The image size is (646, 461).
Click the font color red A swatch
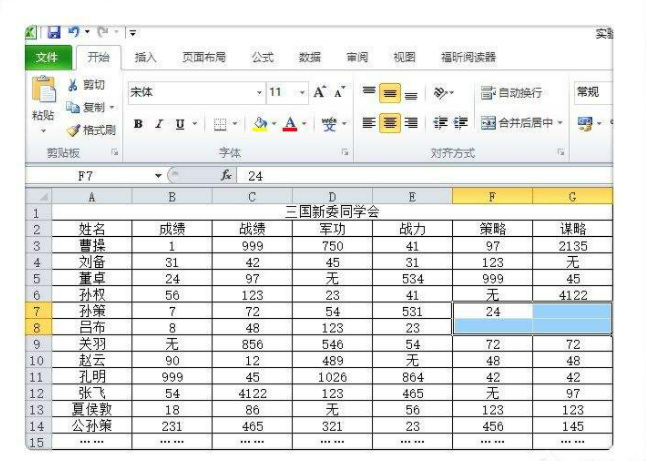pyautogui.click(x=290, y=124)
